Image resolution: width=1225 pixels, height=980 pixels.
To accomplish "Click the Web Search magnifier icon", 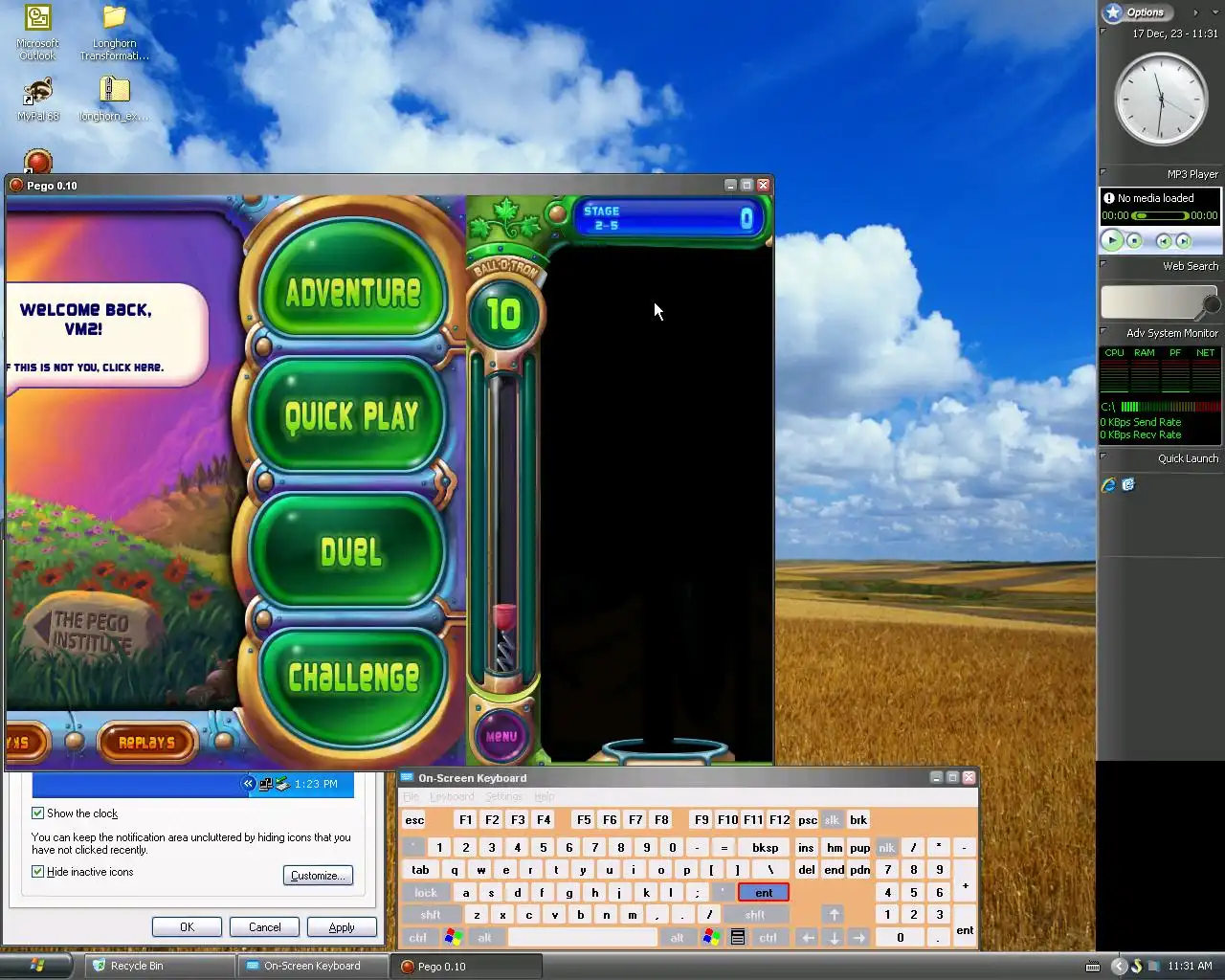I will (x=1212, y=304).
